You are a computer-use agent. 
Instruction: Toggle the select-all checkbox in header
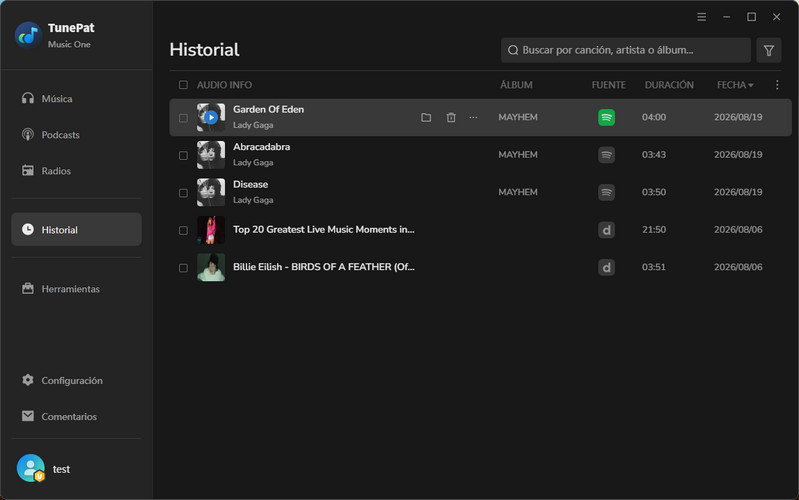click(x=183, y=85)
